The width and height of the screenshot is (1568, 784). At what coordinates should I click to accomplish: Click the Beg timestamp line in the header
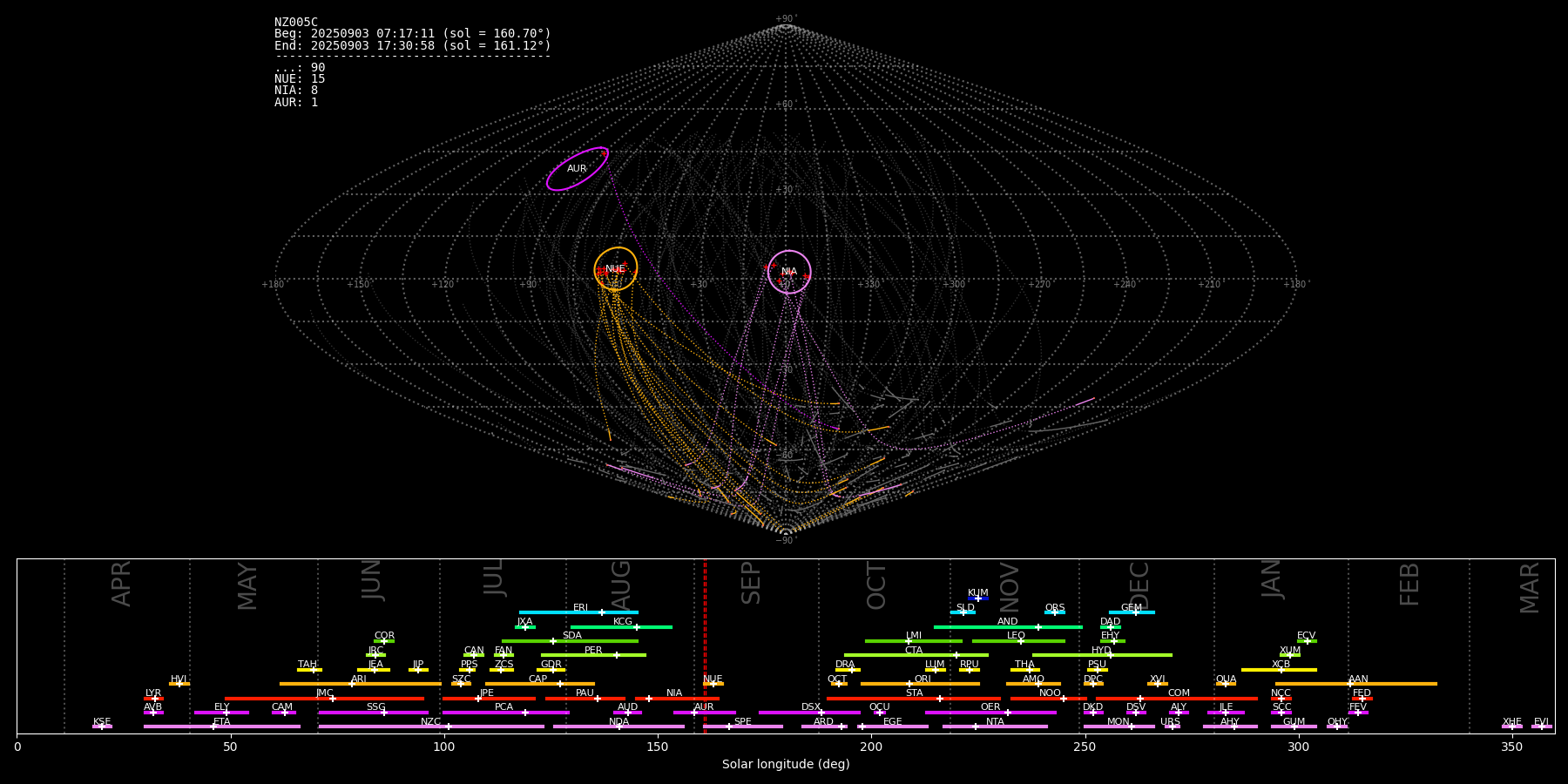(x=413, y=34)
